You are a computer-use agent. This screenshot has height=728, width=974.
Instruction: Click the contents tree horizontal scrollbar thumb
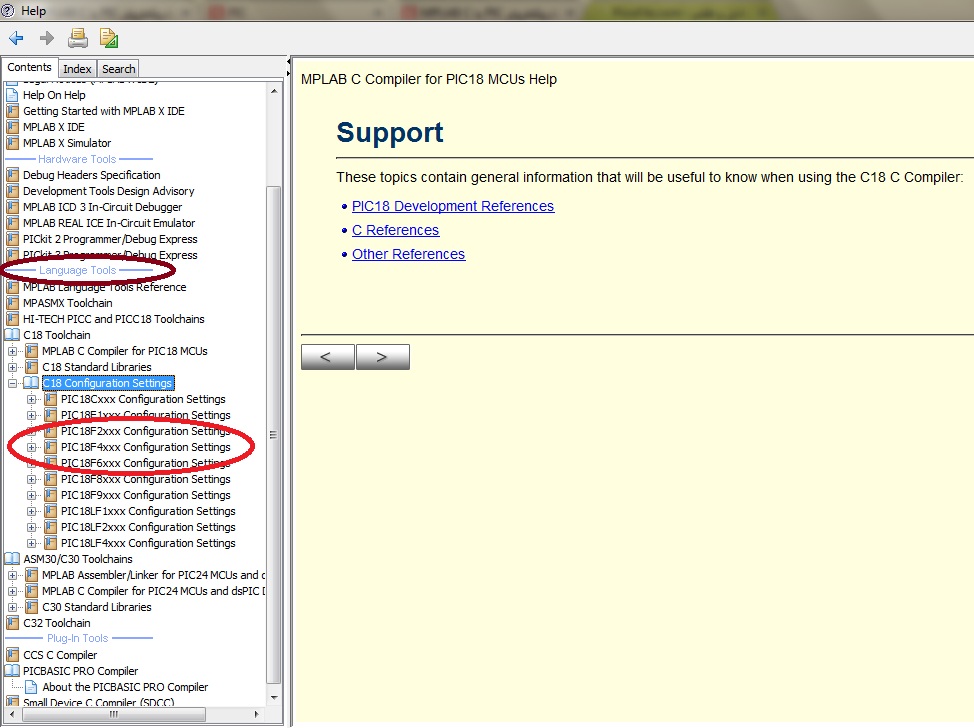[114, 715]
